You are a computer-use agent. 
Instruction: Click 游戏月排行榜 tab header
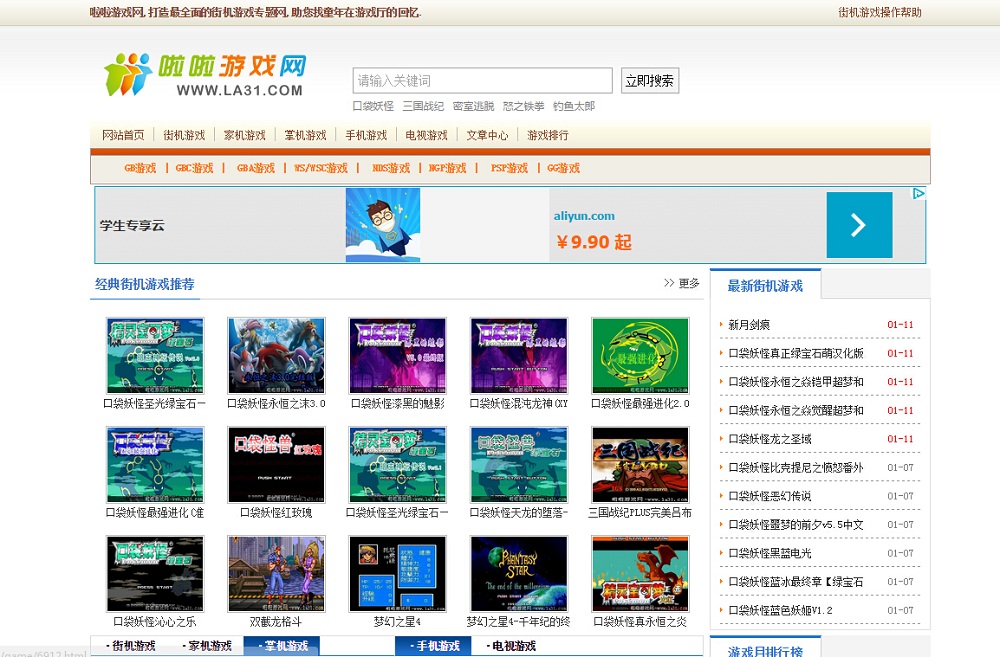765,648
